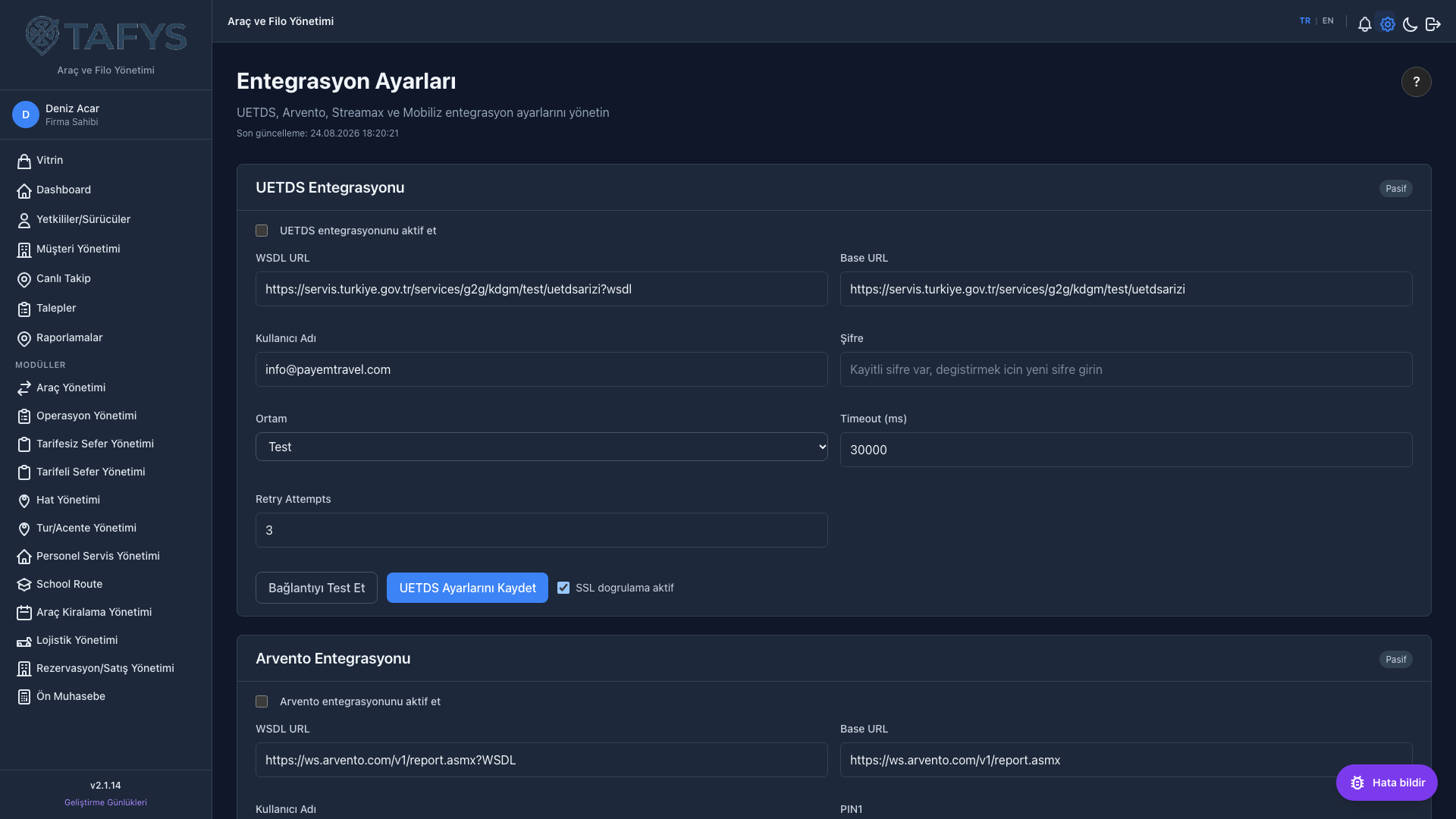Click the UETDS Şifre password field
The width and height of the screenshot is (1456, 819).
tap(1126, 369)
